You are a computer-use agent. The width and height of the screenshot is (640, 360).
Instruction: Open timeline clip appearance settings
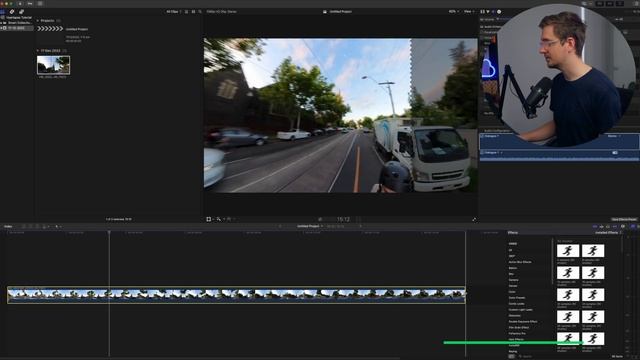tap(623, 227)
